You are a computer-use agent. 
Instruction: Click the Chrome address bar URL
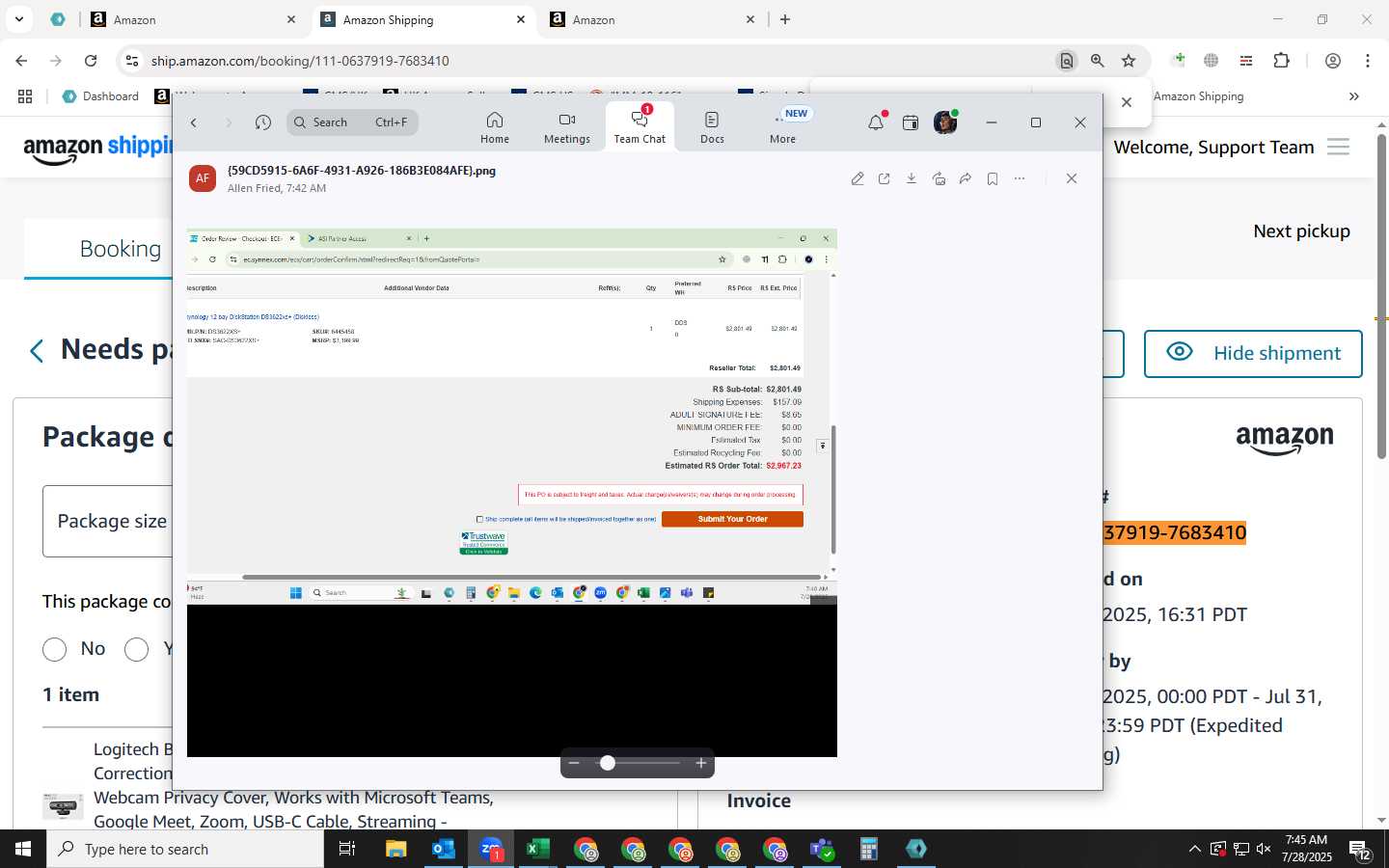pyautogui.click(x=300, y=61)
